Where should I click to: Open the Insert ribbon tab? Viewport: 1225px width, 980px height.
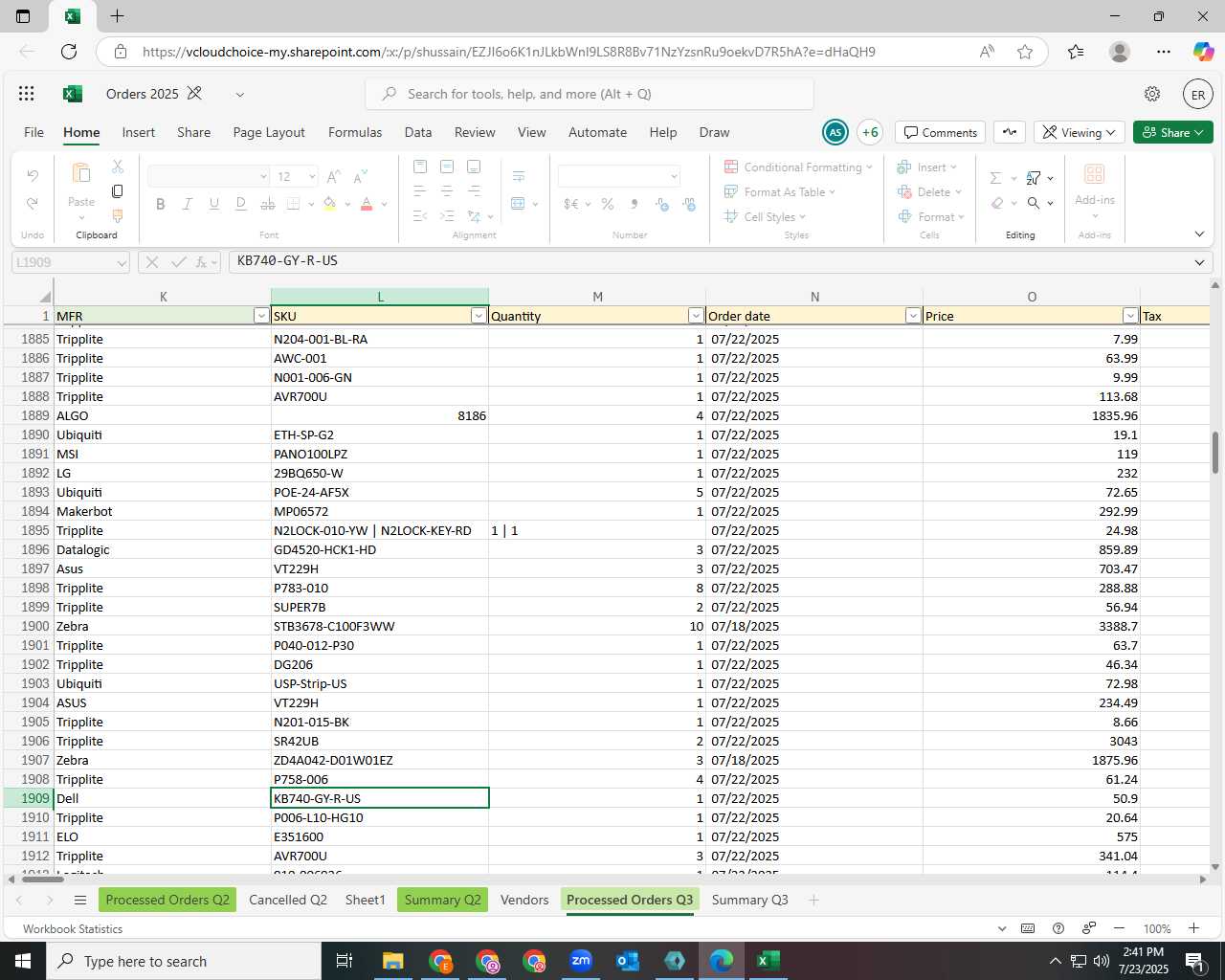coord(139,132)
